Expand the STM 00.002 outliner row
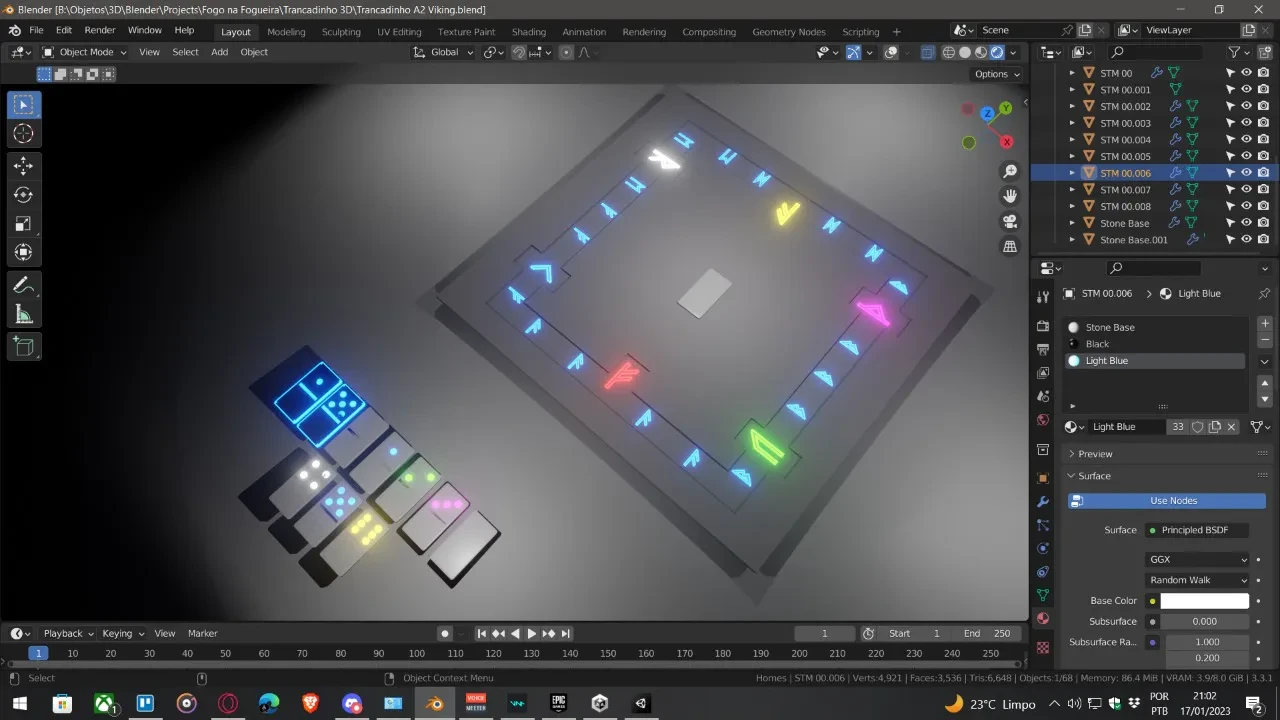This screenshot has height=720, width=1280. 1072,106
